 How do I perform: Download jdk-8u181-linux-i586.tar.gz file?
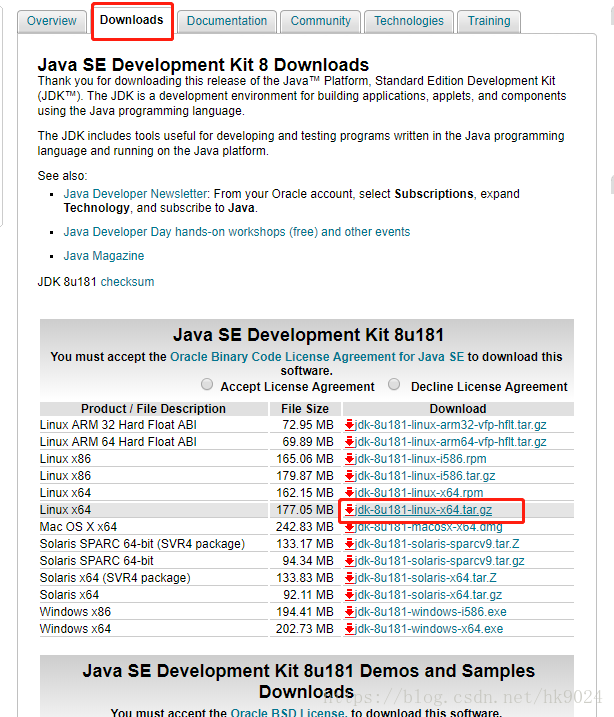coord(425,476)
